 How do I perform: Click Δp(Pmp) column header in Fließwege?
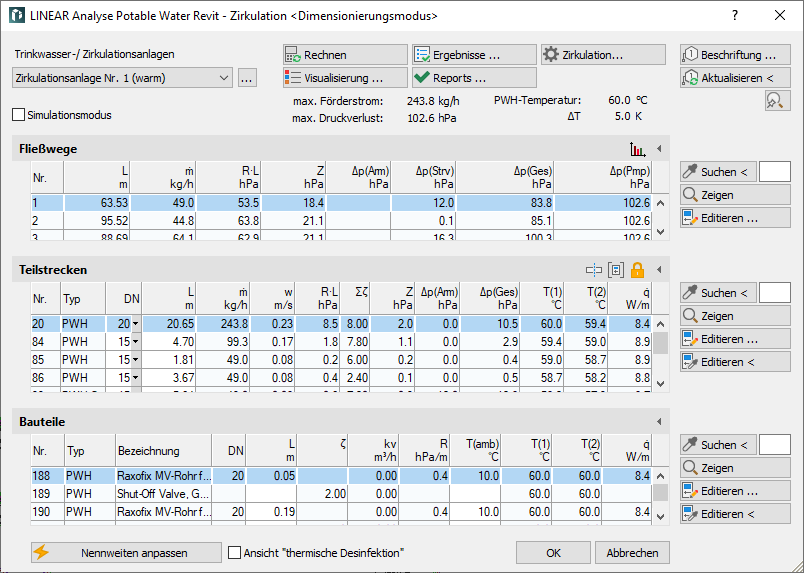(x=603, y=177)
